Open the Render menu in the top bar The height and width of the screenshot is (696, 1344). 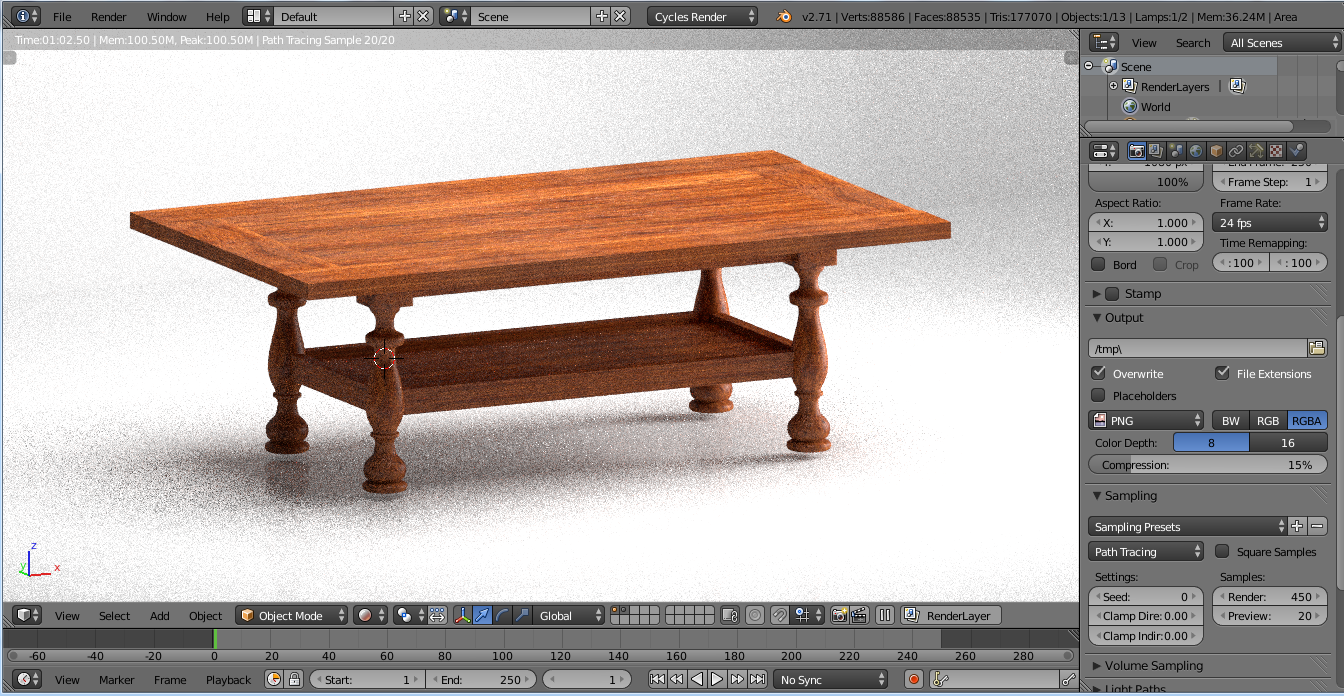(108, 16)
